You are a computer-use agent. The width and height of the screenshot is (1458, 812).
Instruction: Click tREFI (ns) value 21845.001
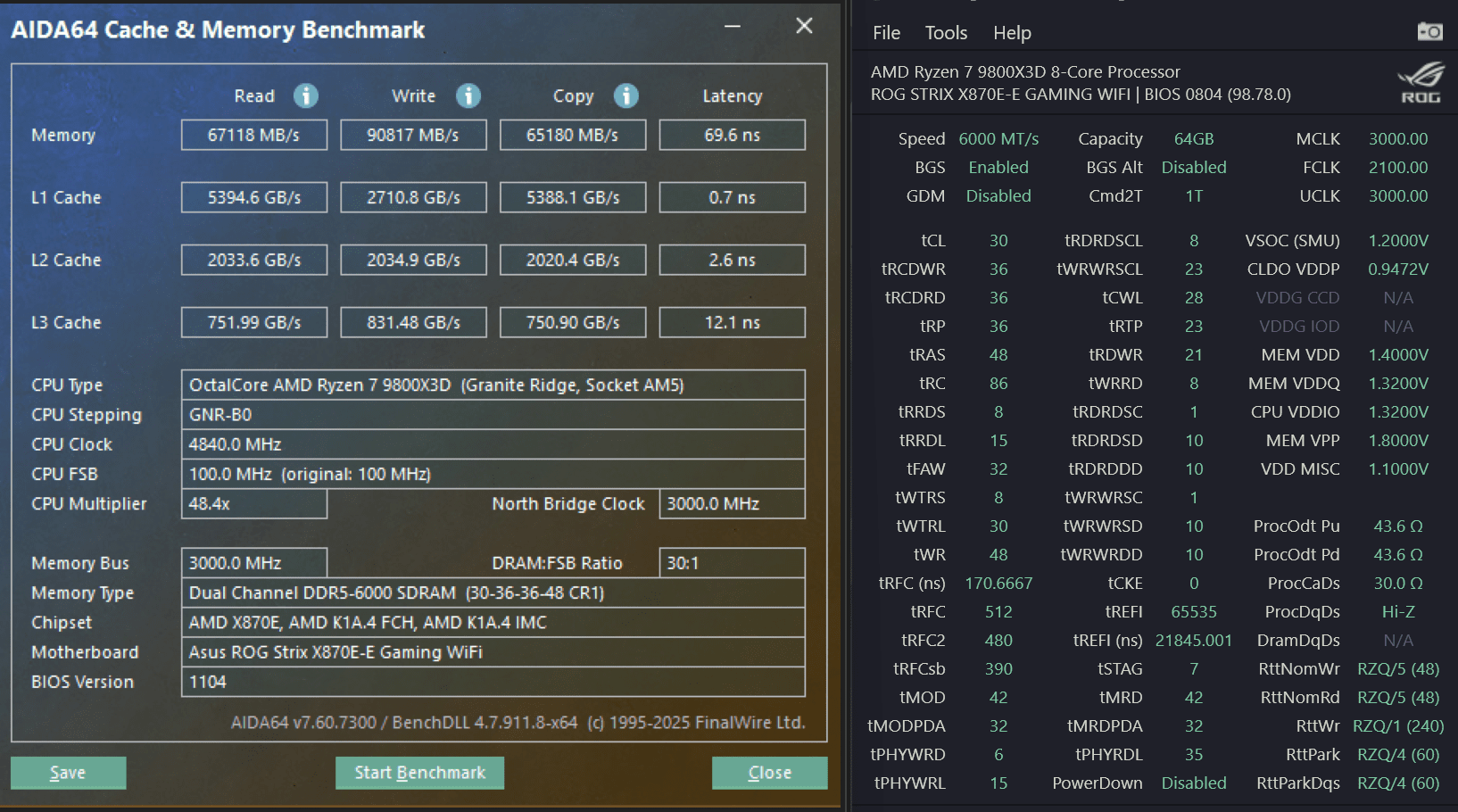click(x=1194, y=641)
